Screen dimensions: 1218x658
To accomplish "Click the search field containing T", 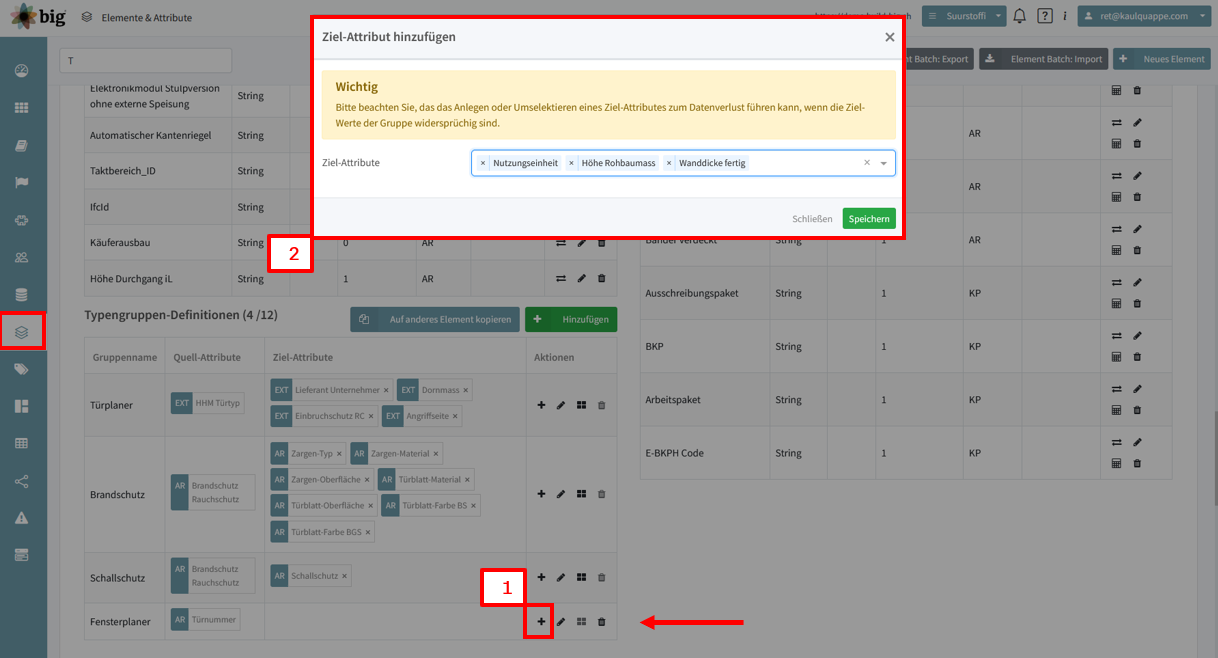I will coord(146,61).
